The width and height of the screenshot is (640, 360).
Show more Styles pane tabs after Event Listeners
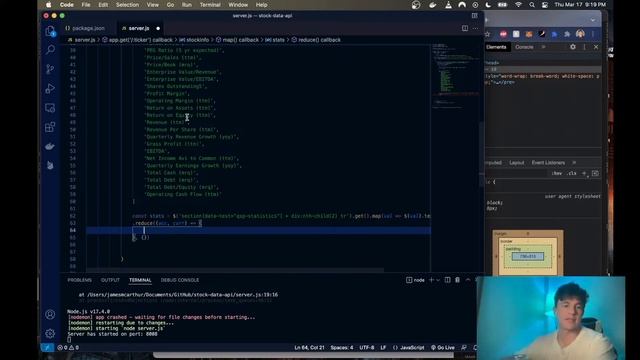click(x=574, y=162)
